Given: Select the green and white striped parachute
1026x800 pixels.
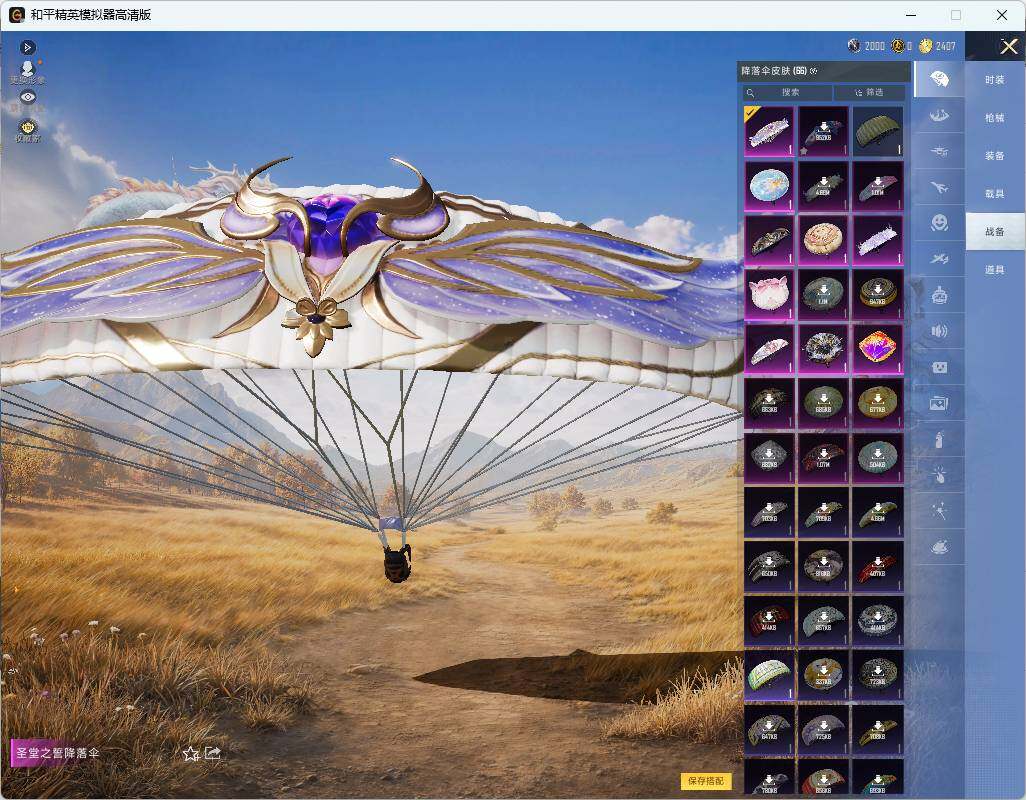Looking at the screenshot, I should pyautogui.click(x=769, y=674).
